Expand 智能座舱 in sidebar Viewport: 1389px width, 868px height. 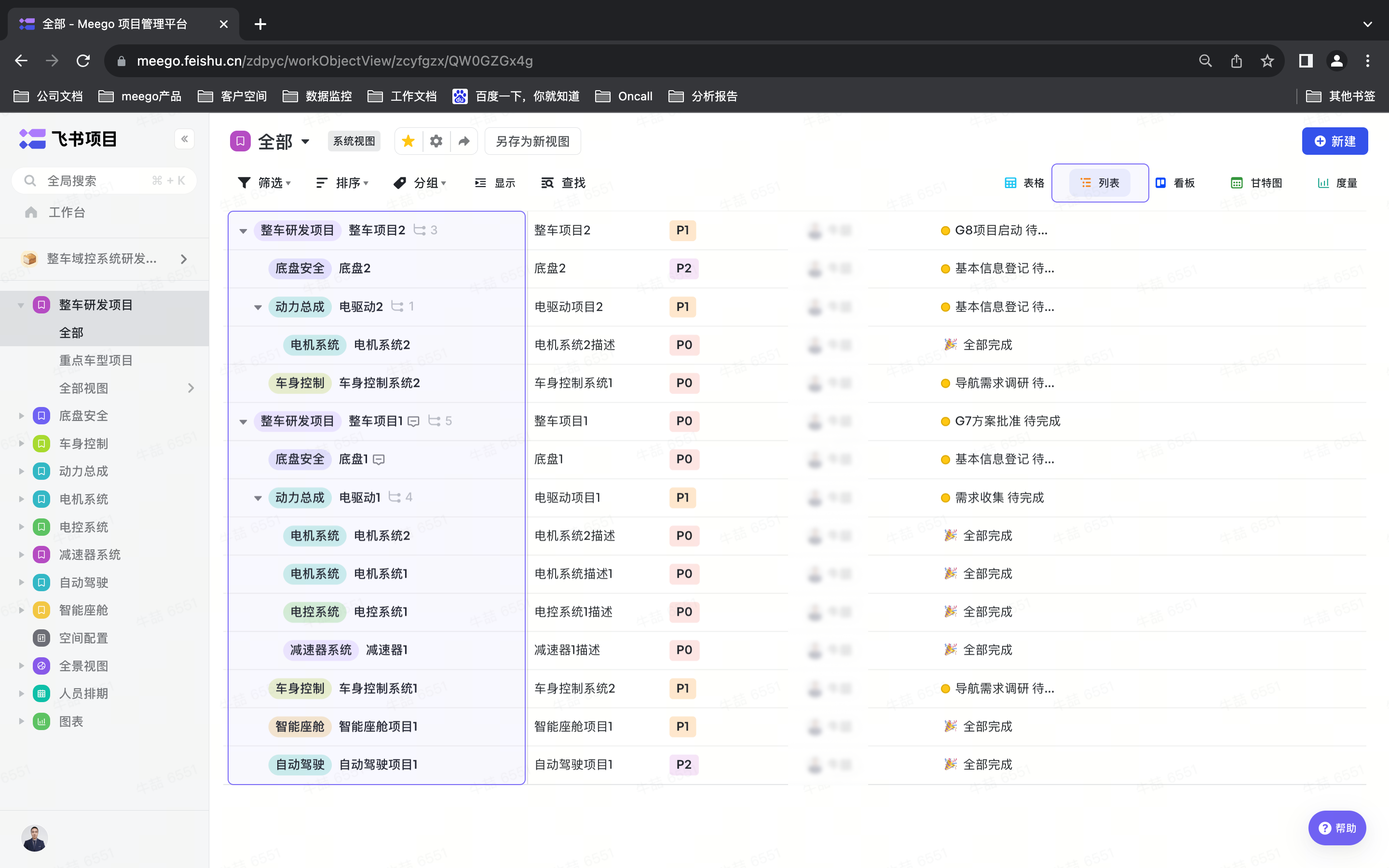(x=21, y=610)
